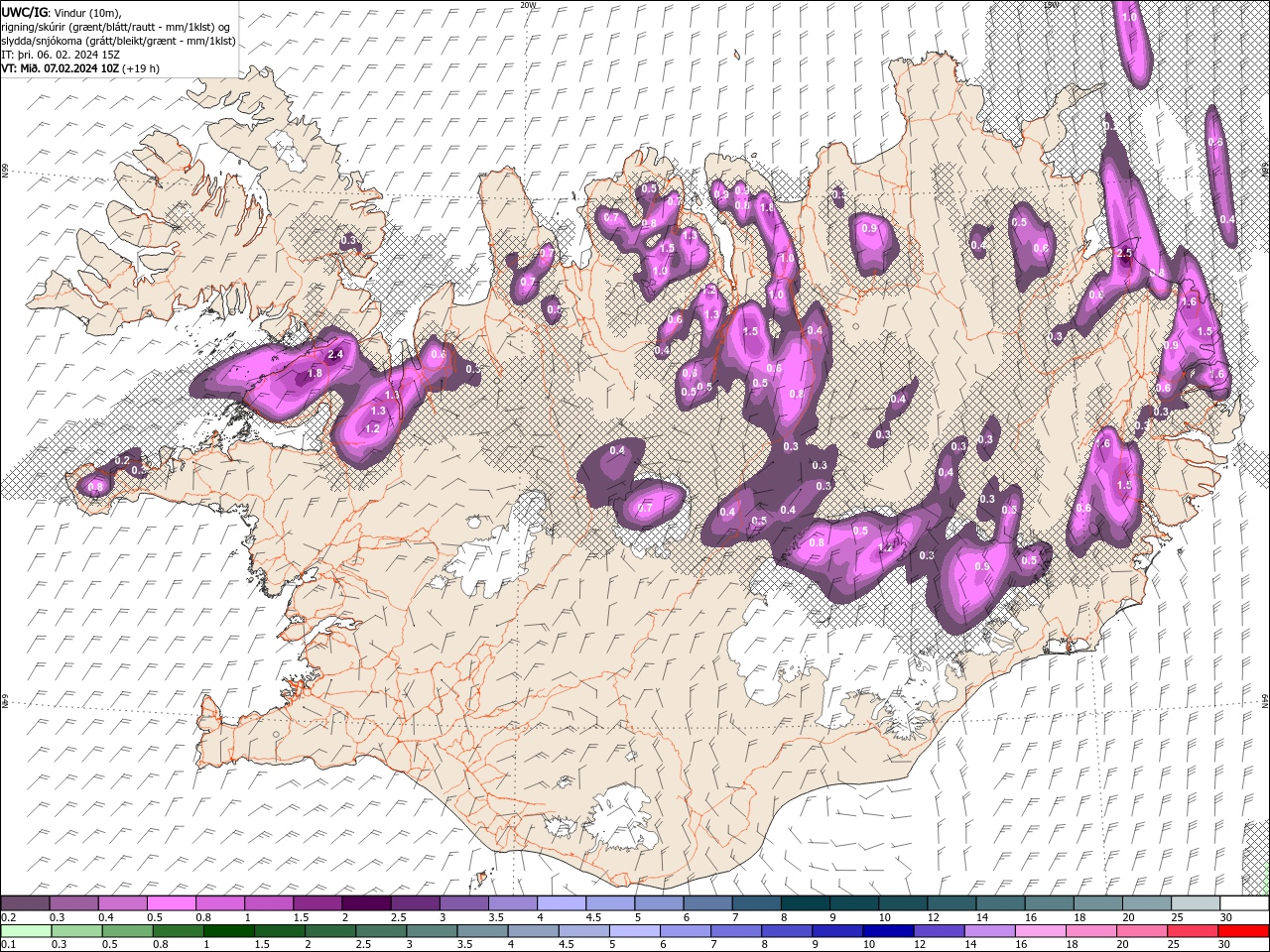Click the "UWC/IG: Vindur (10m)" title line
Viewport: 1270px width, 952px height.
[x=61, y=11]
